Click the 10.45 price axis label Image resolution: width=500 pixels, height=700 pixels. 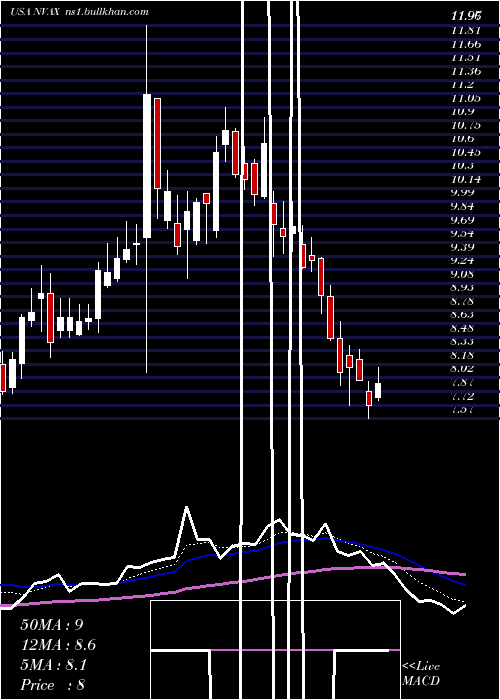point(466,152)
